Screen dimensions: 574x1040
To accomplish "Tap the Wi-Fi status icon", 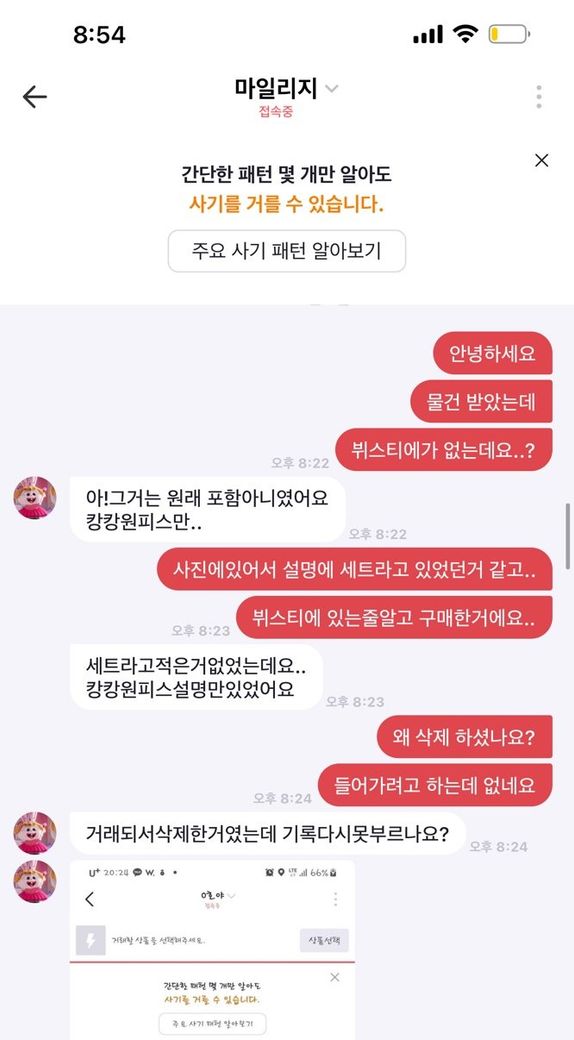I will 467,34.
